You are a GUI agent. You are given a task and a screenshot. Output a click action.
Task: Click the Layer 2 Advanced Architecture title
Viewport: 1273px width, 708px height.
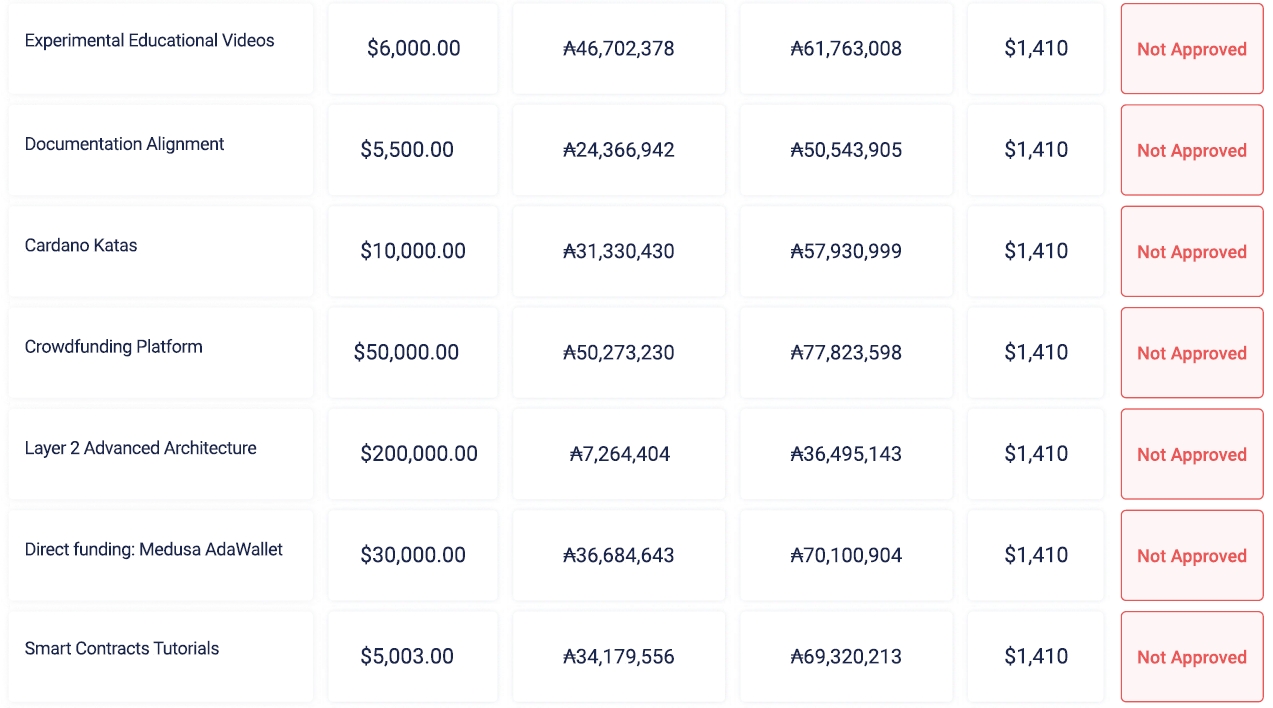coord(140,448)
